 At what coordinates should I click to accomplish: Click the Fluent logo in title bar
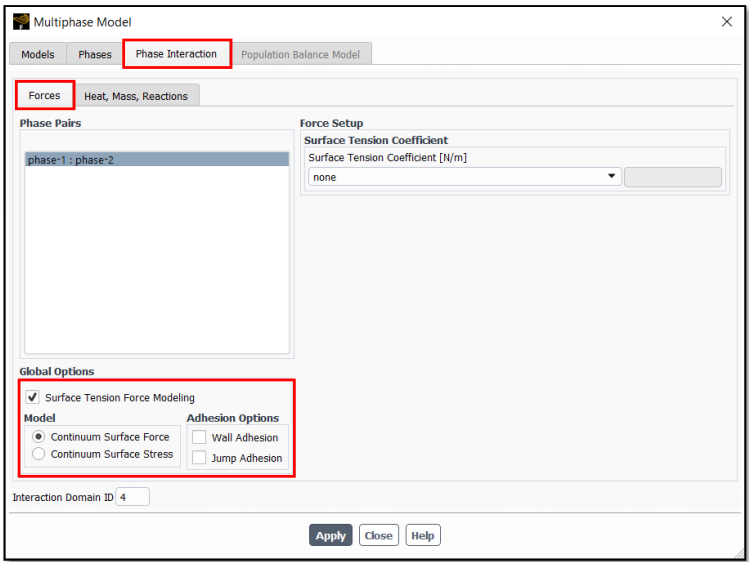click(x=21, y=22)
